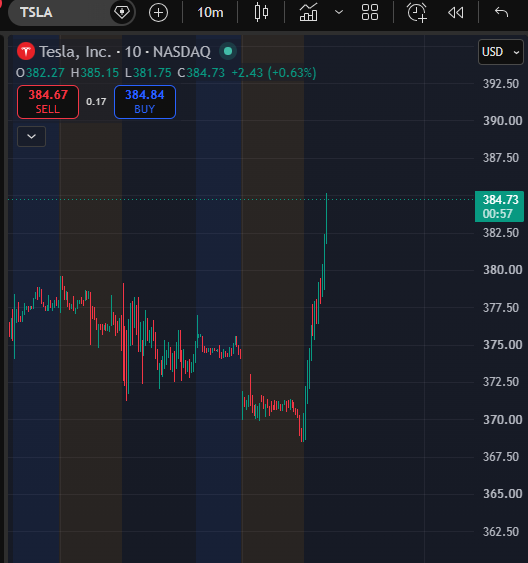Undo the last chart action
This screenshot has height=563, width=528.
pyautogui.click(x=501, y=13)
